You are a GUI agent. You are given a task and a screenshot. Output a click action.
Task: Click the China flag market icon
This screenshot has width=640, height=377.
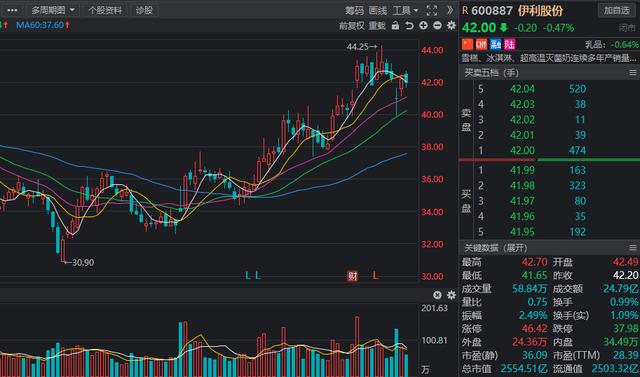467,44
